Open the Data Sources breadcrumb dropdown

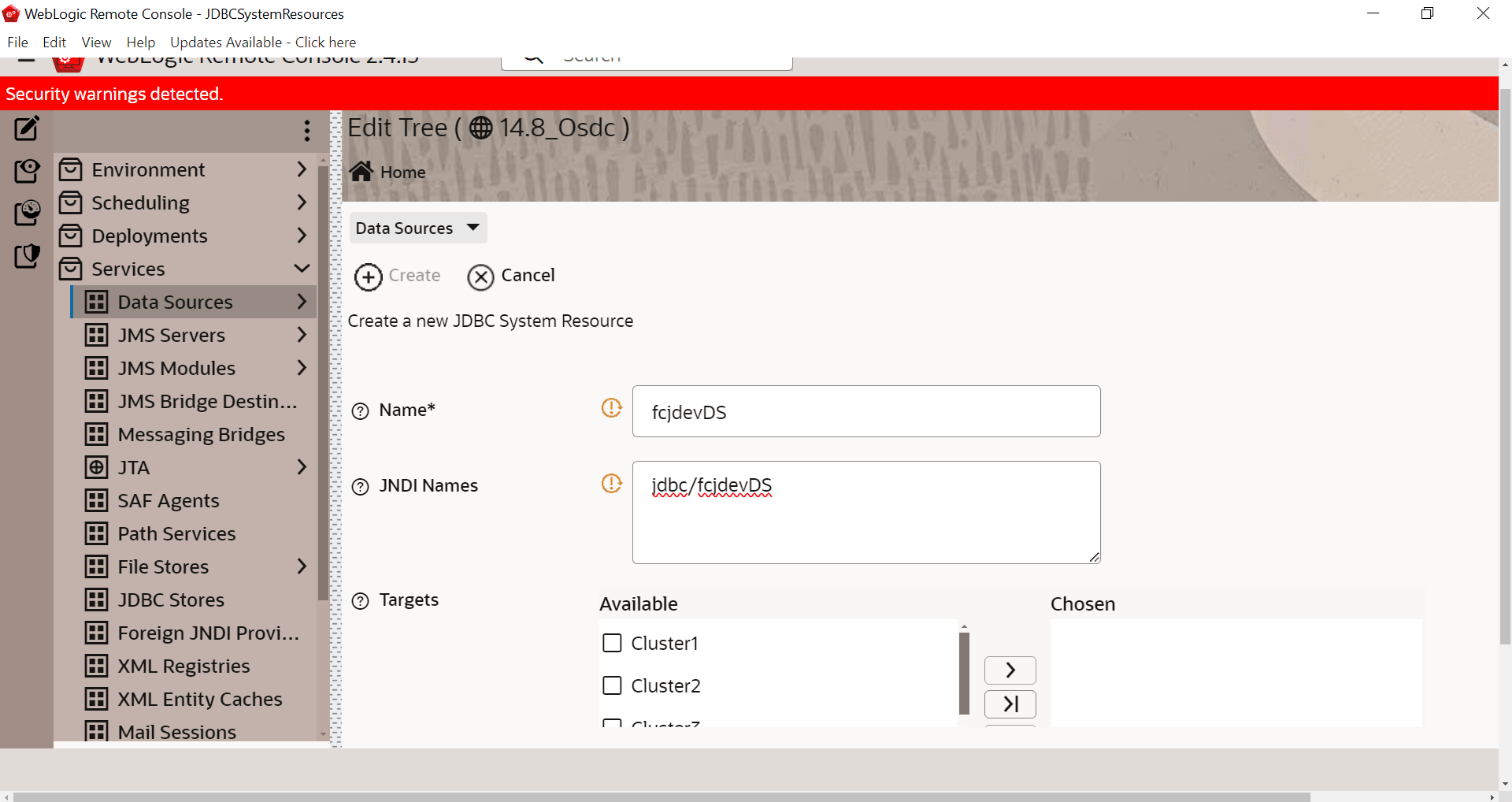pos(418,228)
